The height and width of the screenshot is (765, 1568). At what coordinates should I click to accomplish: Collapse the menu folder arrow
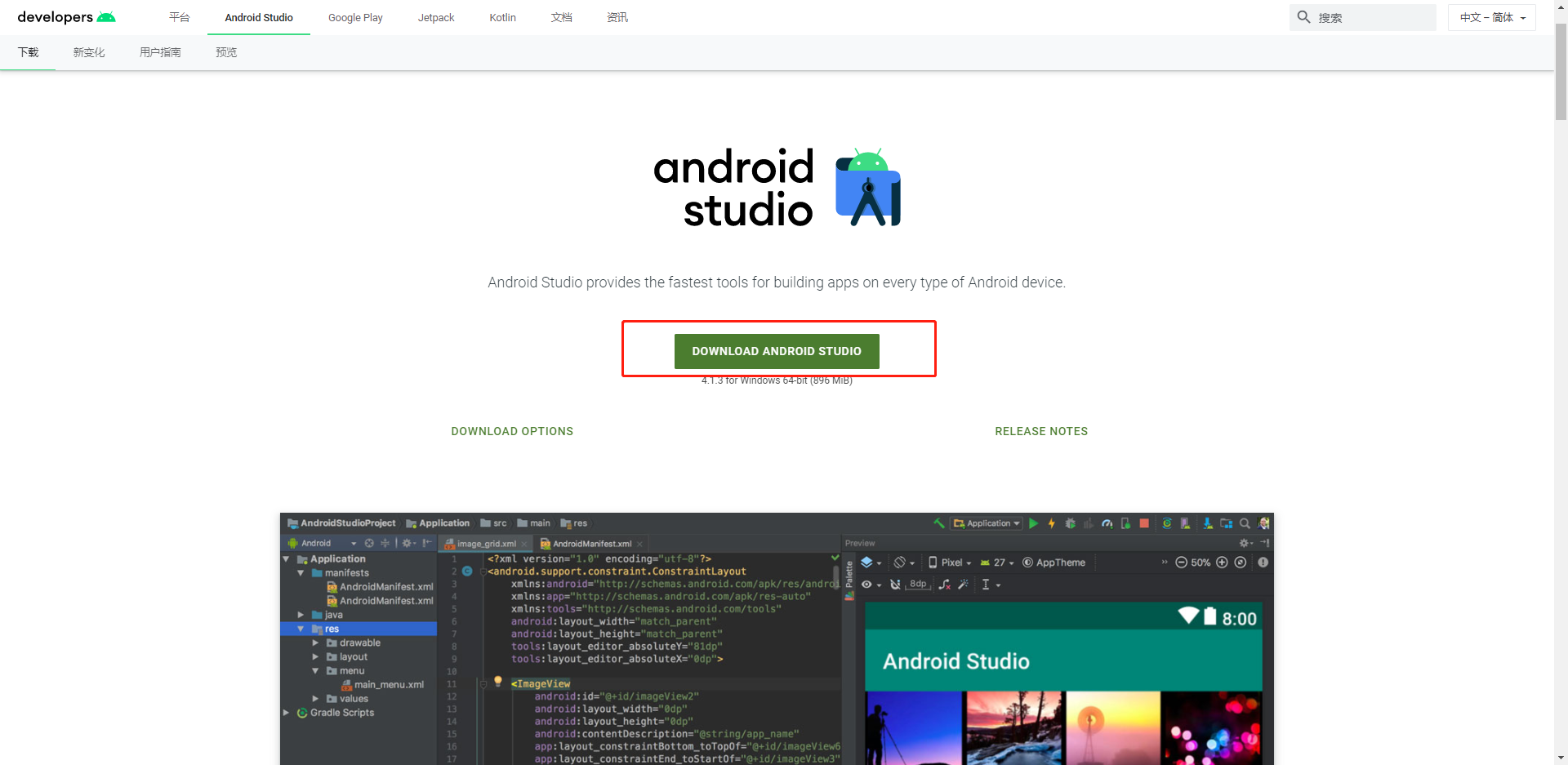(315, 671)
